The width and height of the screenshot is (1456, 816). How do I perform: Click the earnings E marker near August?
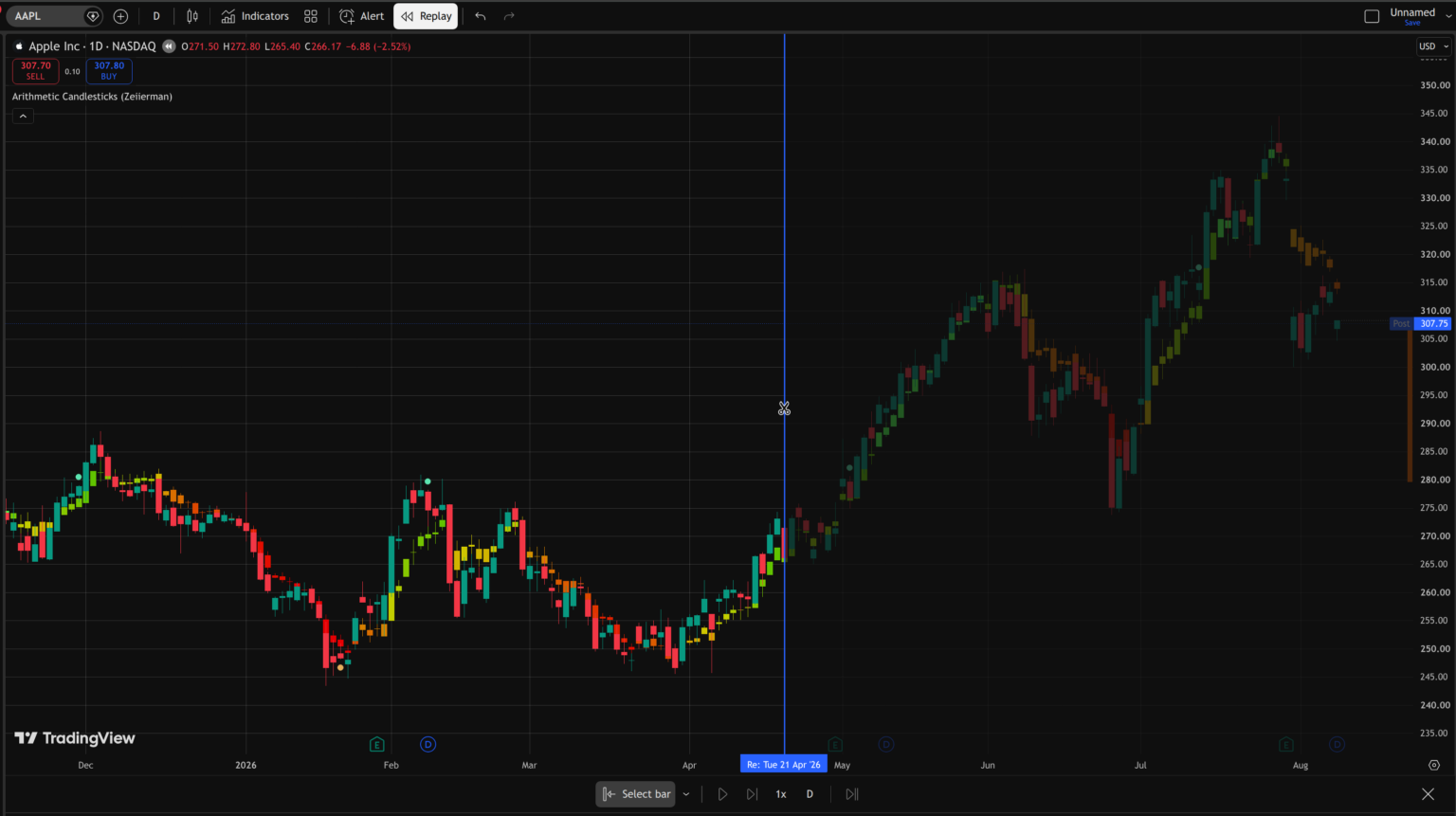click(x=1286, y=744)
